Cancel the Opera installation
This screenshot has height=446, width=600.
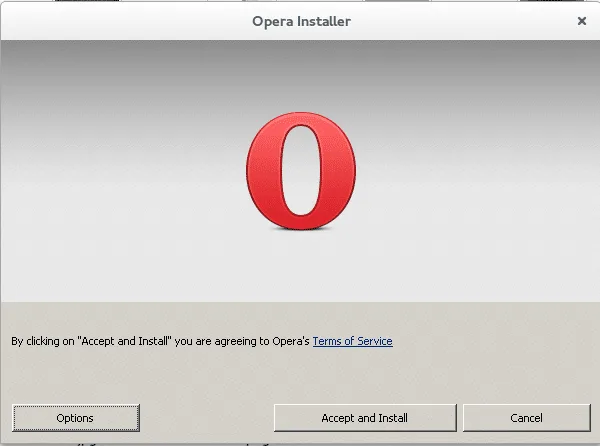(527, 418)
